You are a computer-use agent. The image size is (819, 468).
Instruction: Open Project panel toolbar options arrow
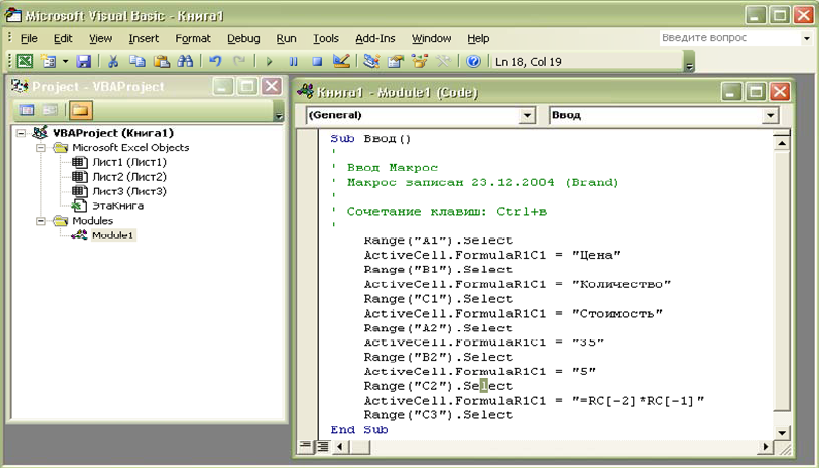(279, 111)
